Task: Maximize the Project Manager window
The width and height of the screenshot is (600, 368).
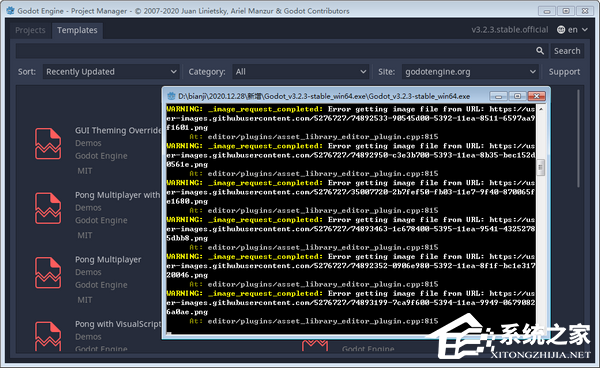Action: coord(566,11)
